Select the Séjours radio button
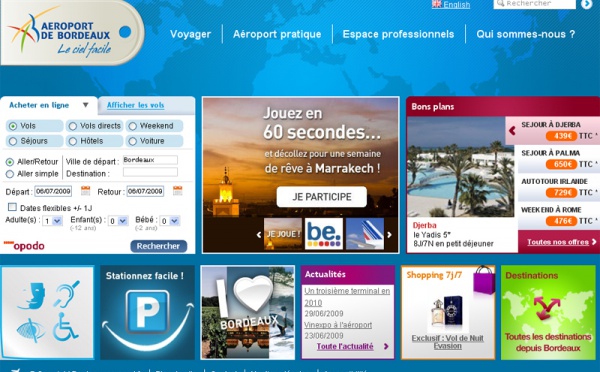 (x=13, y=141)
